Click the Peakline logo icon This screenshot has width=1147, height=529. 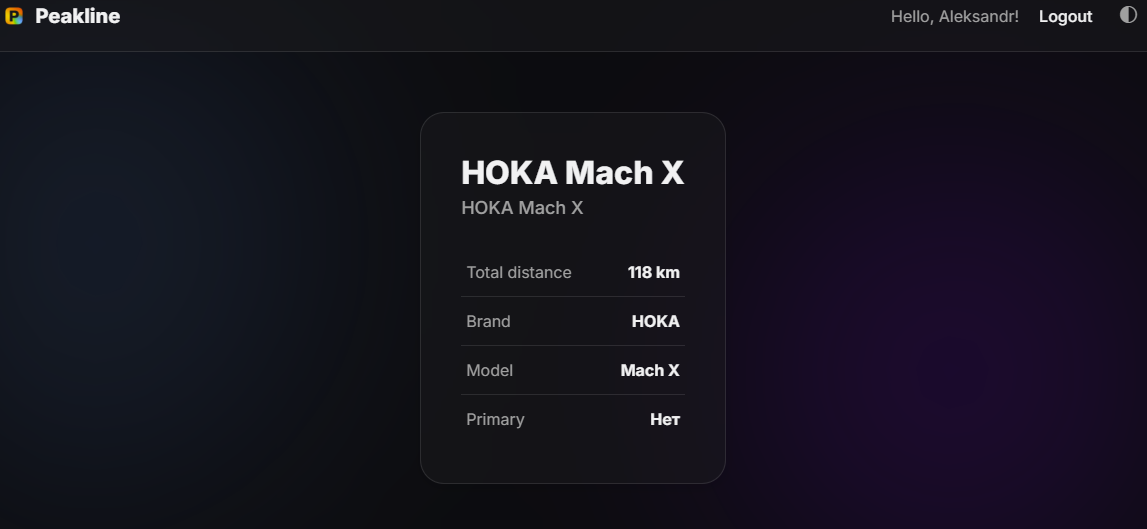[14, 16]
